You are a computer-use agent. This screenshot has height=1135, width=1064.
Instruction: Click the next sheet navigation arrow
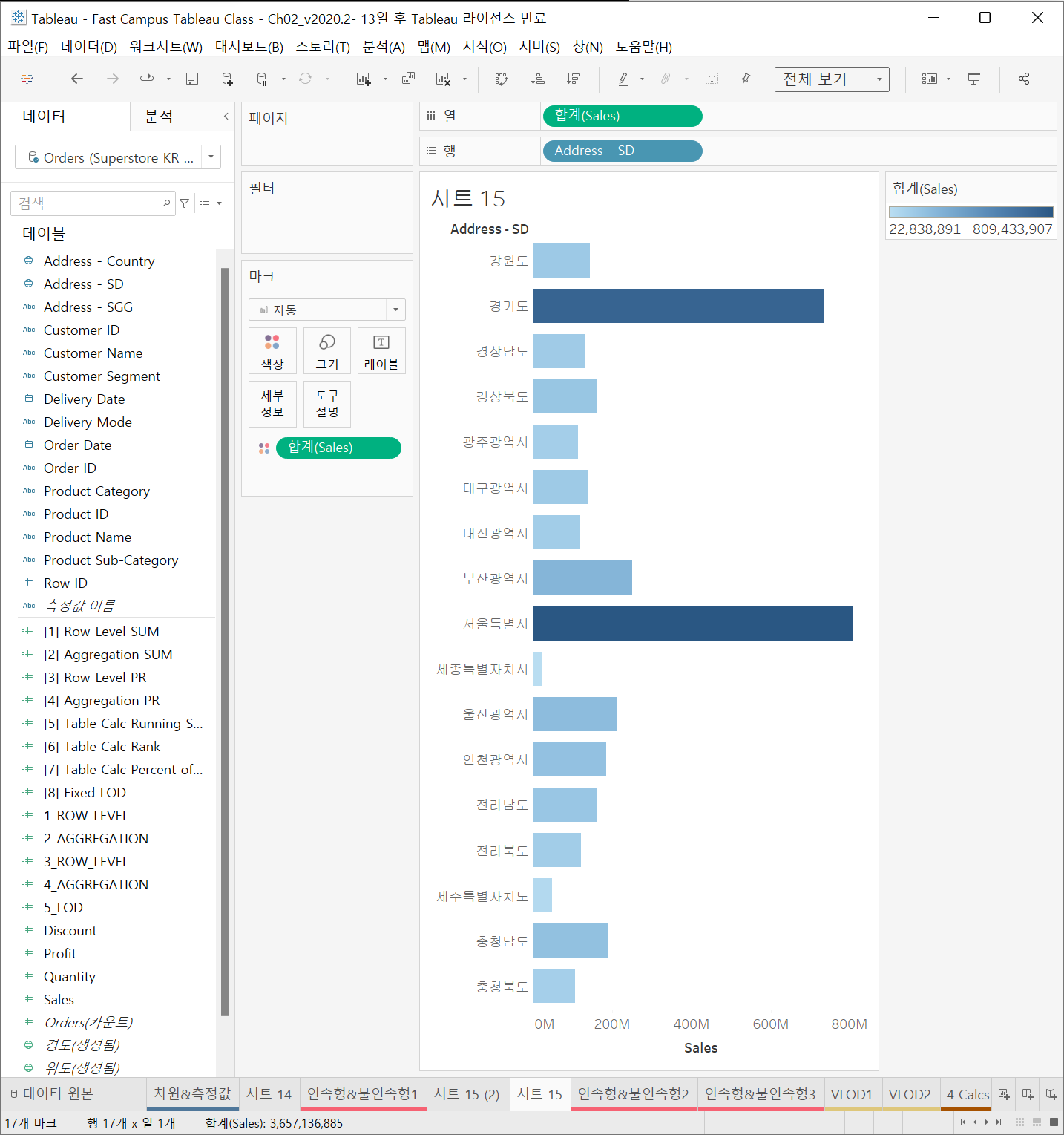coord(987,1122)
